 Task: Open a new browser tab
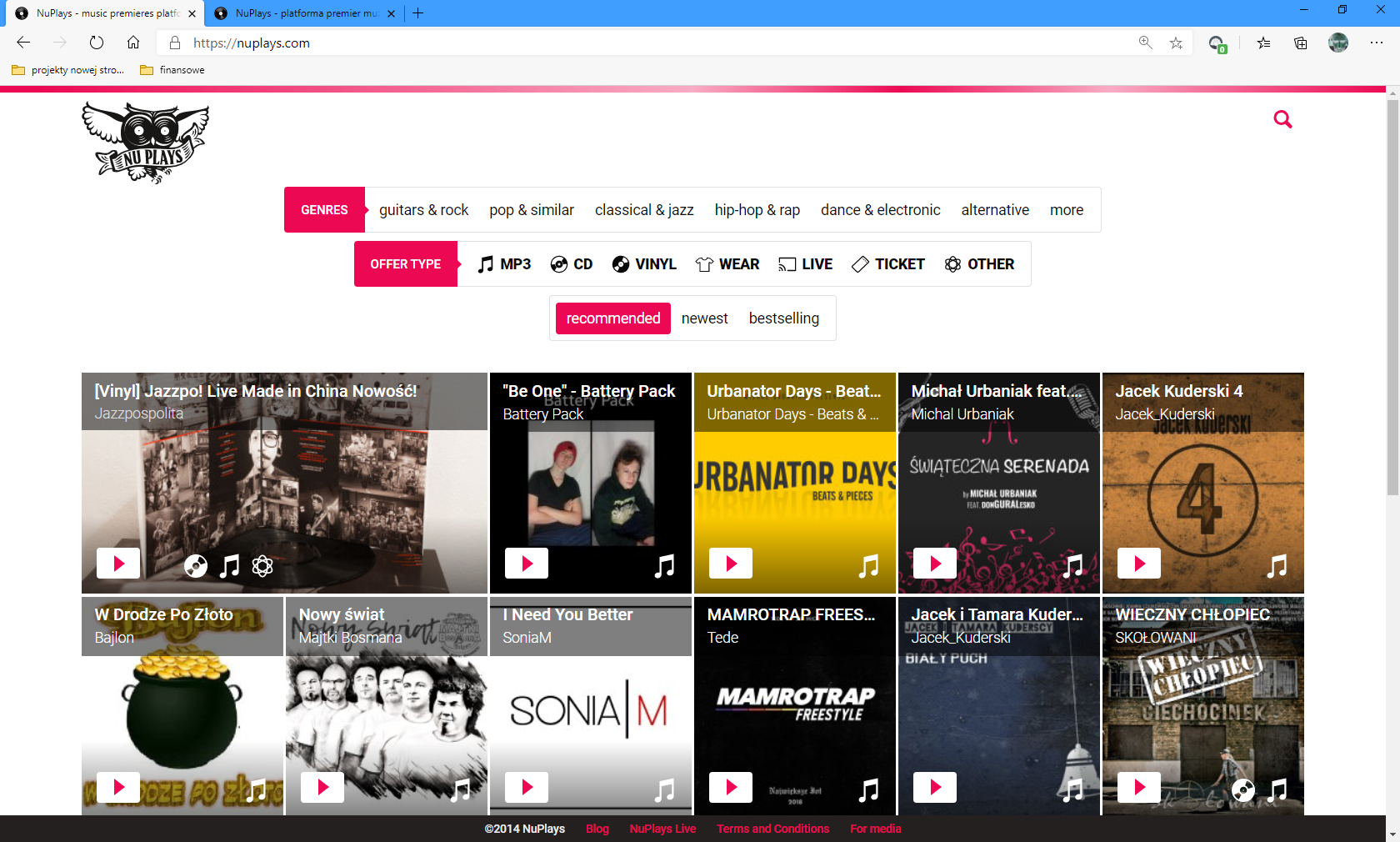[418, 13]
